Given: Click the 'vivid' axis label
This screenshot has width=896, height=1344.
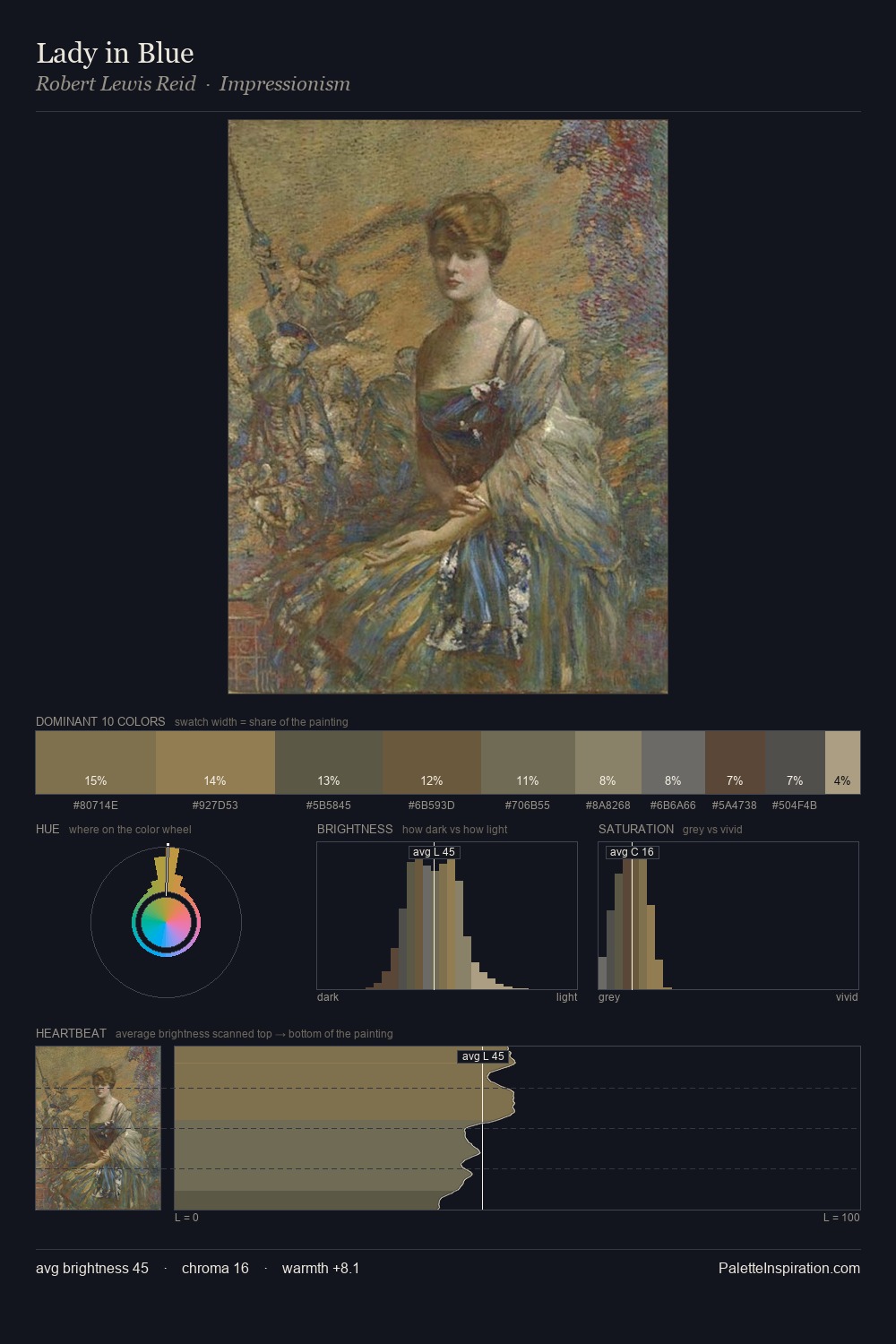Looking at the screenshot, I should pyautogui.click(x=847, y=997).
